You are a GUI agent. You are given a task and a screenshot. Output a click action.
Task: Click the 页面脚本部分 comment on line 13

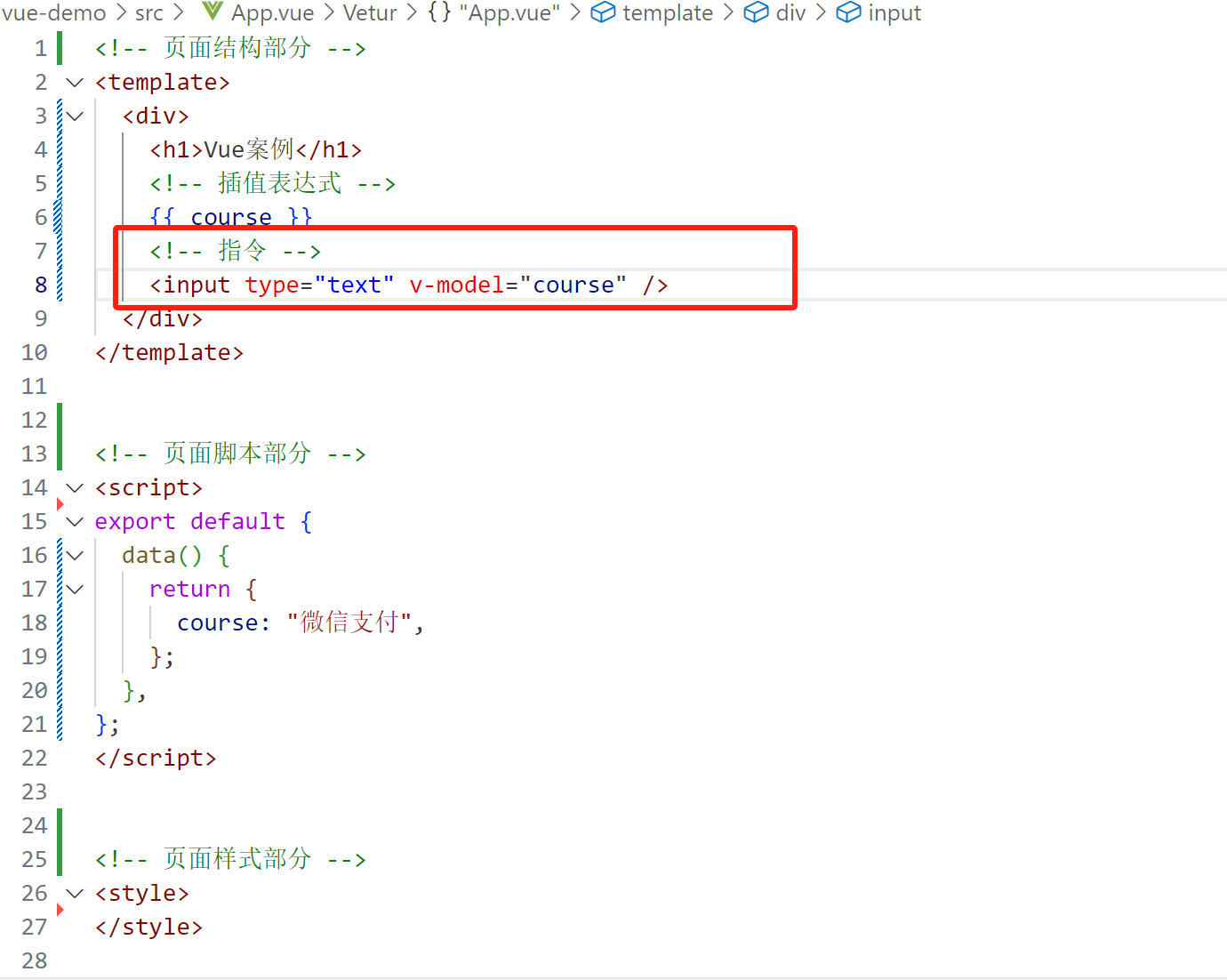click(x=230, y=454)
